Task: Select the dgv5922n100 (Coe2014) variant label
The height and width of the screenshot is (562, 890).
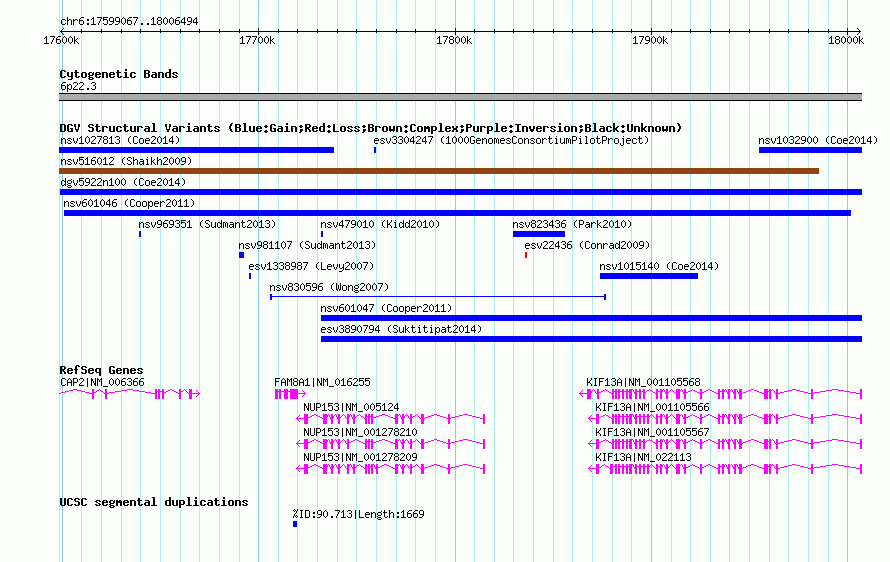Action: click(x=123, y=182)
